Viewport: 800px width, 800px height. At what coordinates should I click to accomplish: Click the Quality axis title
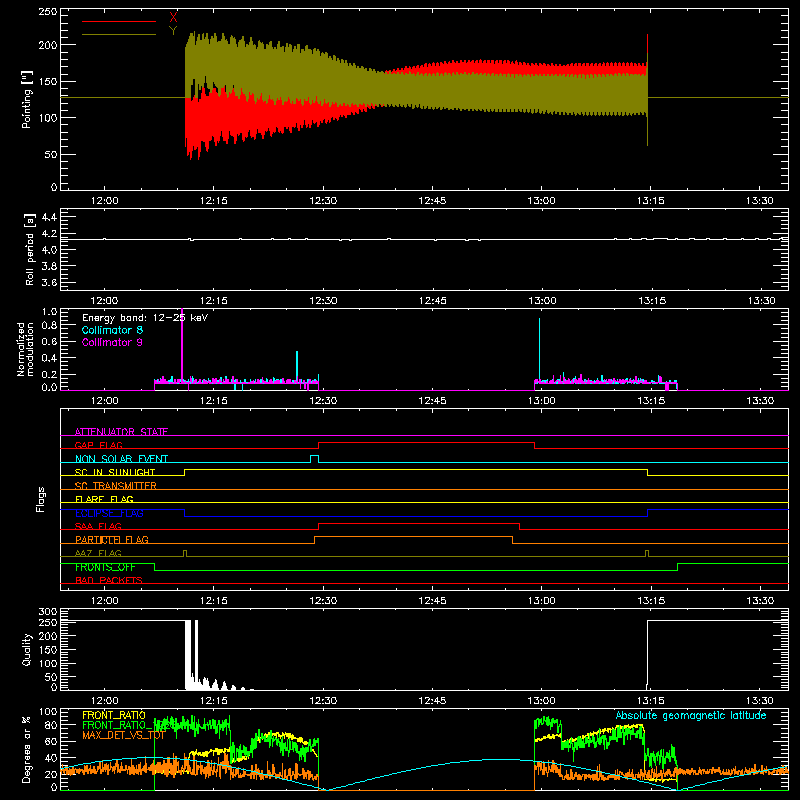point(27,650)
